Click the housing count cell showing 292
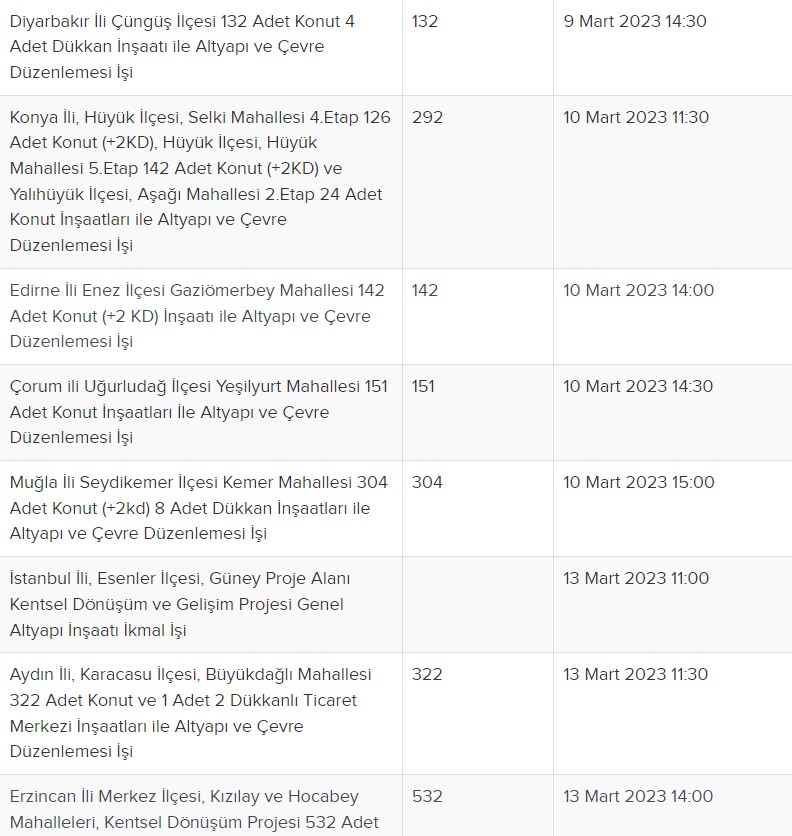The image size is (792, 836). tap(427, 118)
